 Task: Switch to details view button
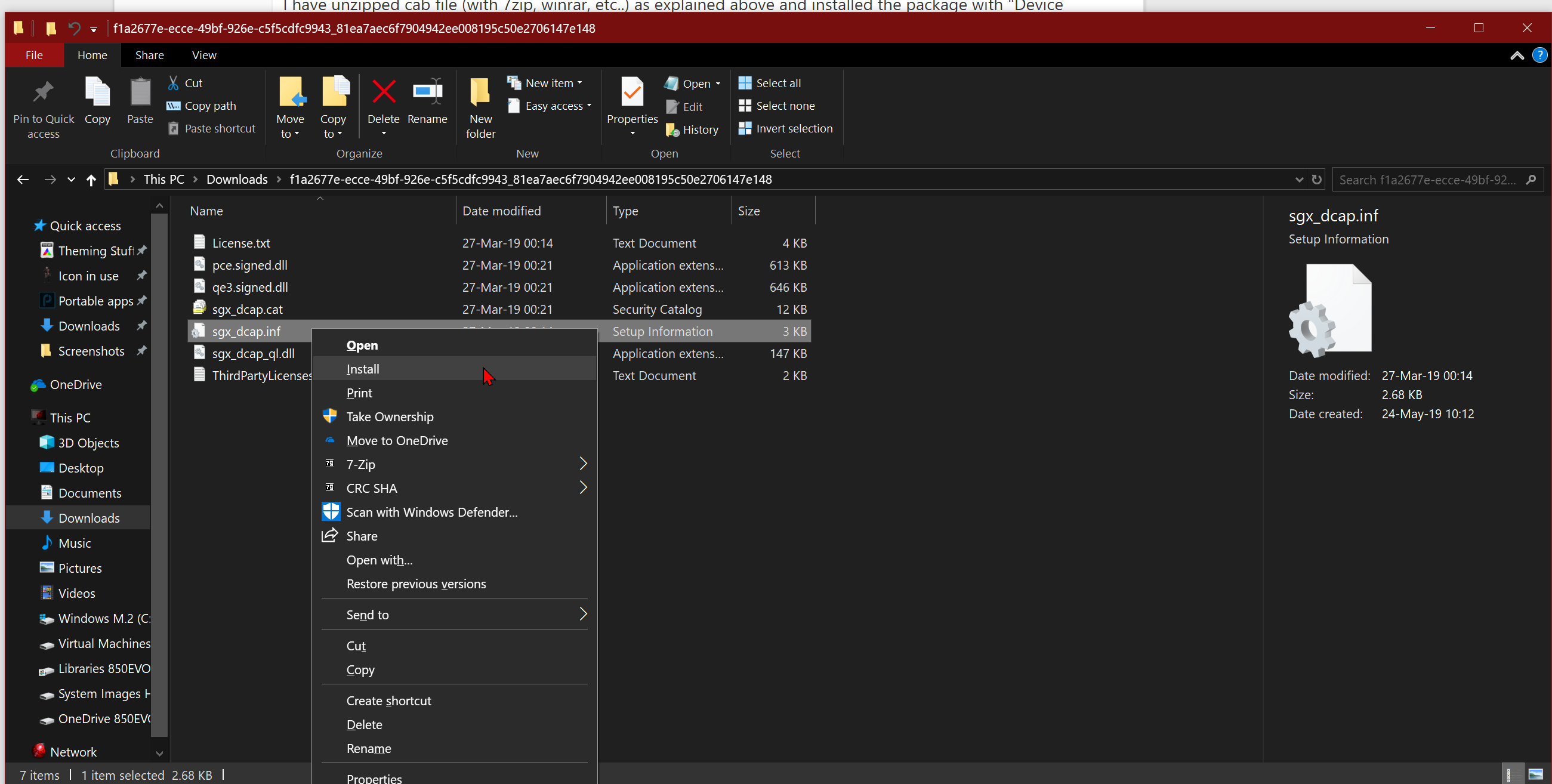tap(1512, 774)
